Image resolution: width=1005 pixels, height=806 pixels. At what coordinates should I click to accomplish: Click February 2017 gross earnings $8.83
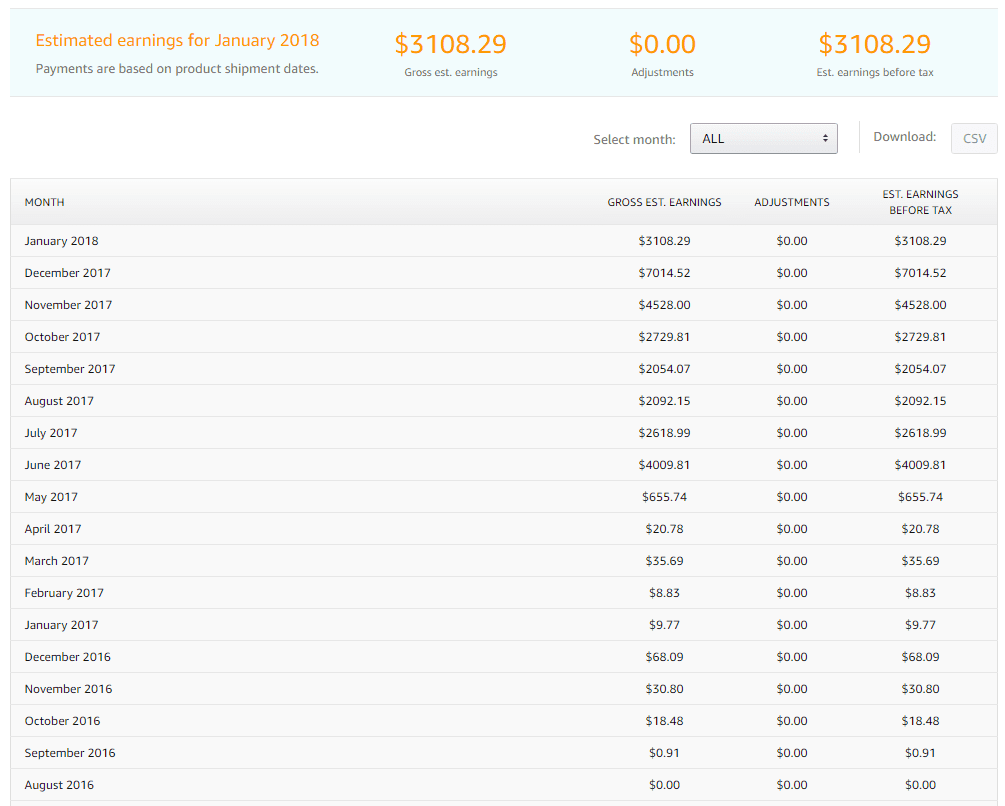tap(664, 593)
